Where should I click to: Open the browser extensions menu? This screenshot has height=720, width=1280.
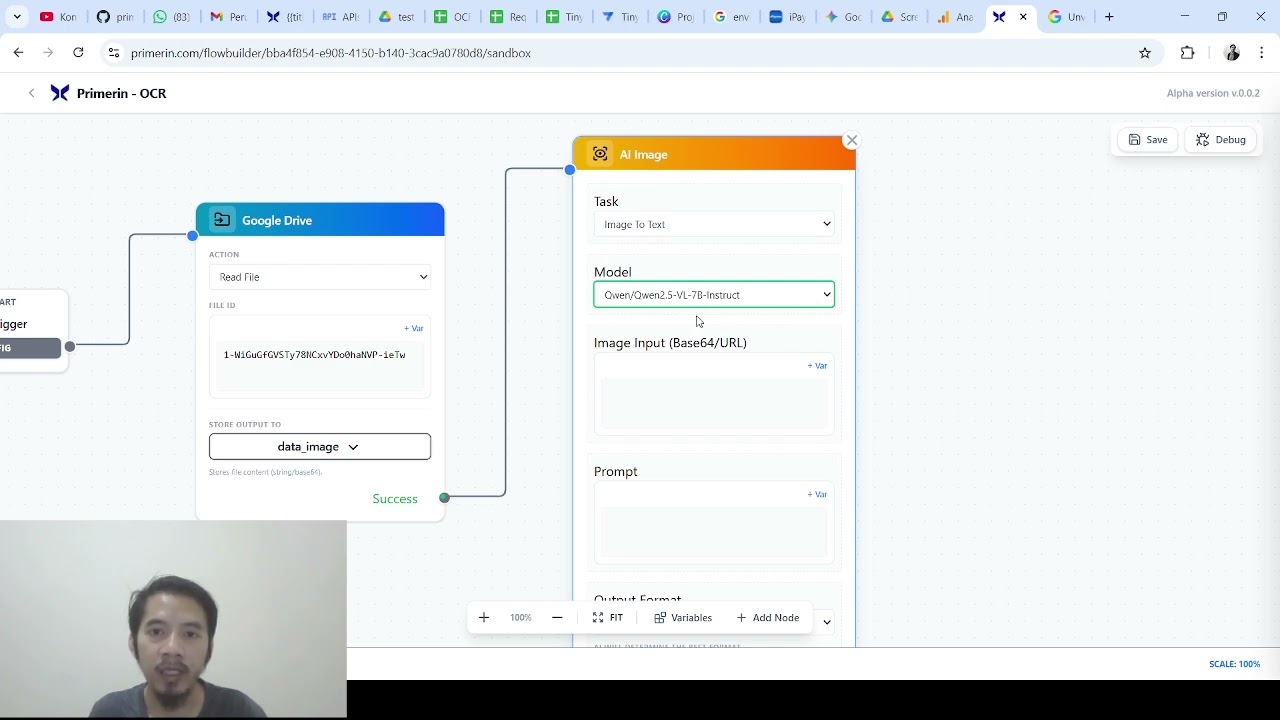(x=1187, y=53)
